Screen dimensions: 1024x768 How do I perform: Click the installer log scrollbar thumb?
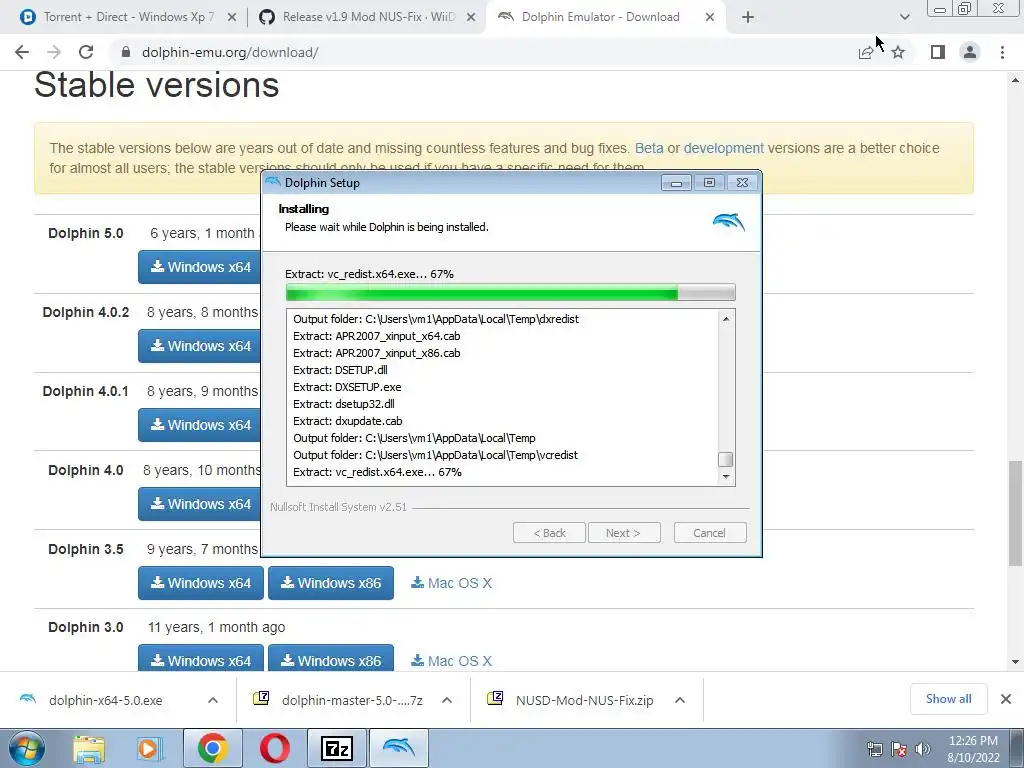pos(726,459)
